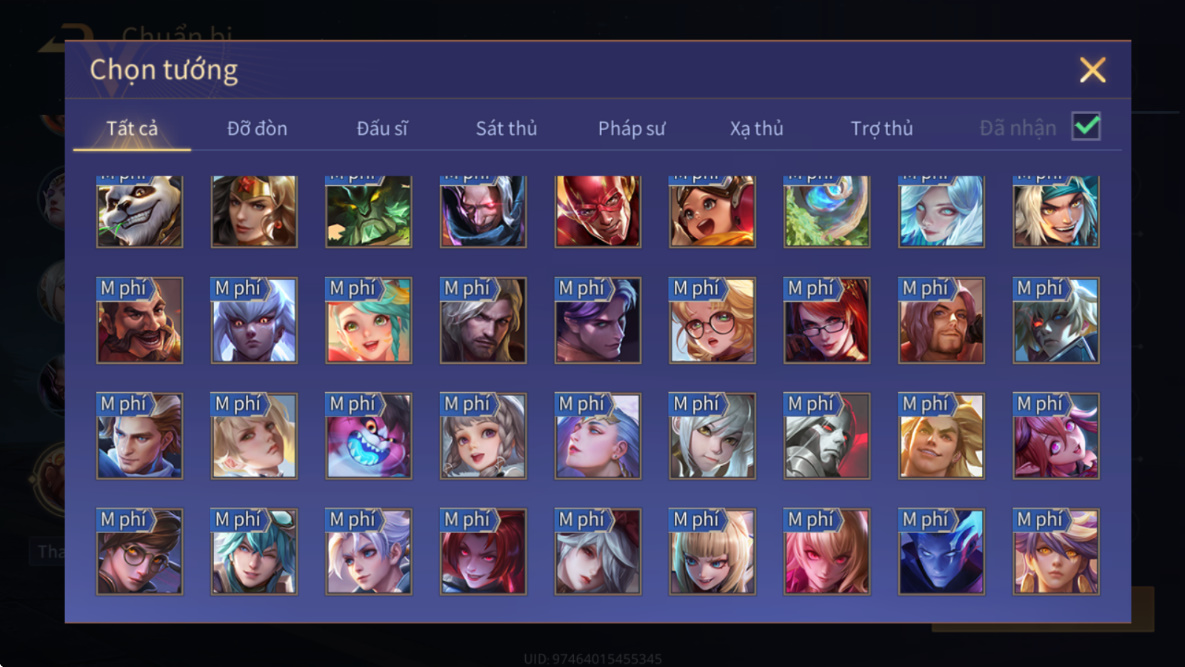
Task: Select the green forest monster hero
Action: 369,212
